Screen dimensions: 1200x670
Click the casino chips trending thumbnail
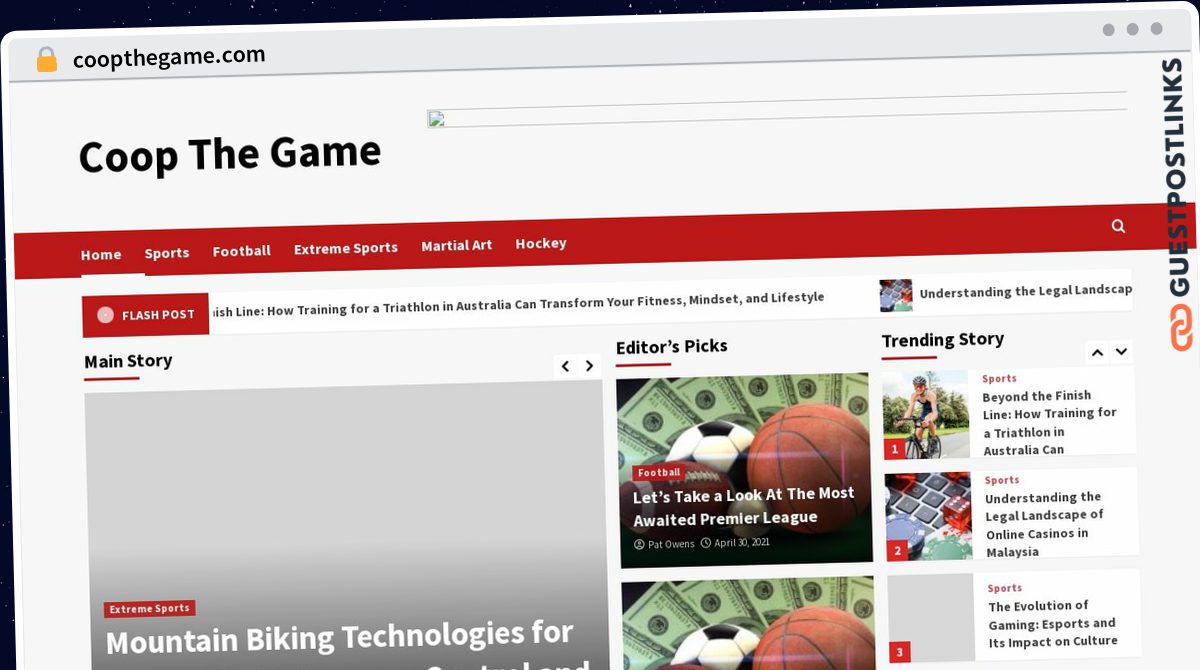click(x=928, y=516)
